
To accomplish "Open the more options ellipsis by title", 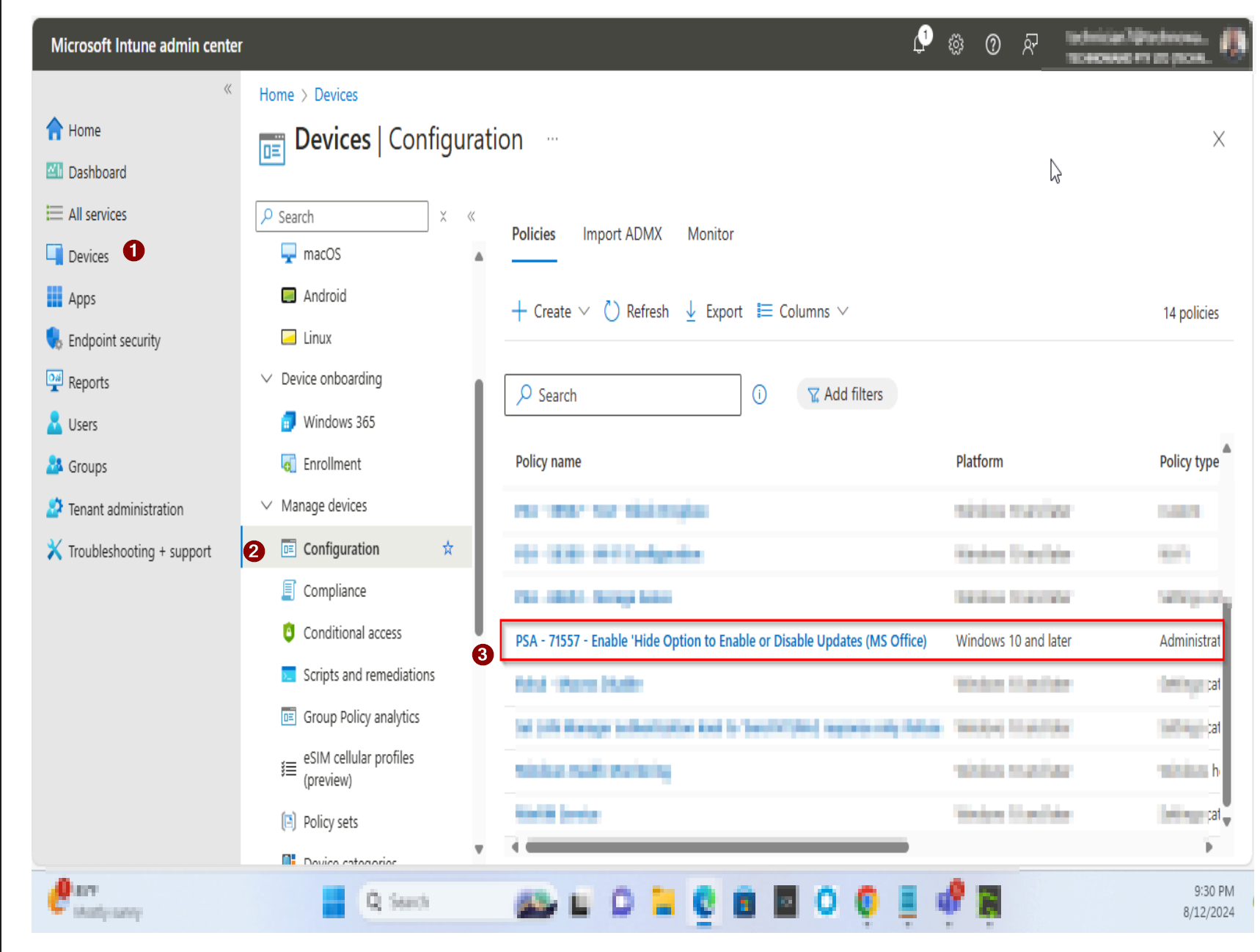I will tap(552, 139).
